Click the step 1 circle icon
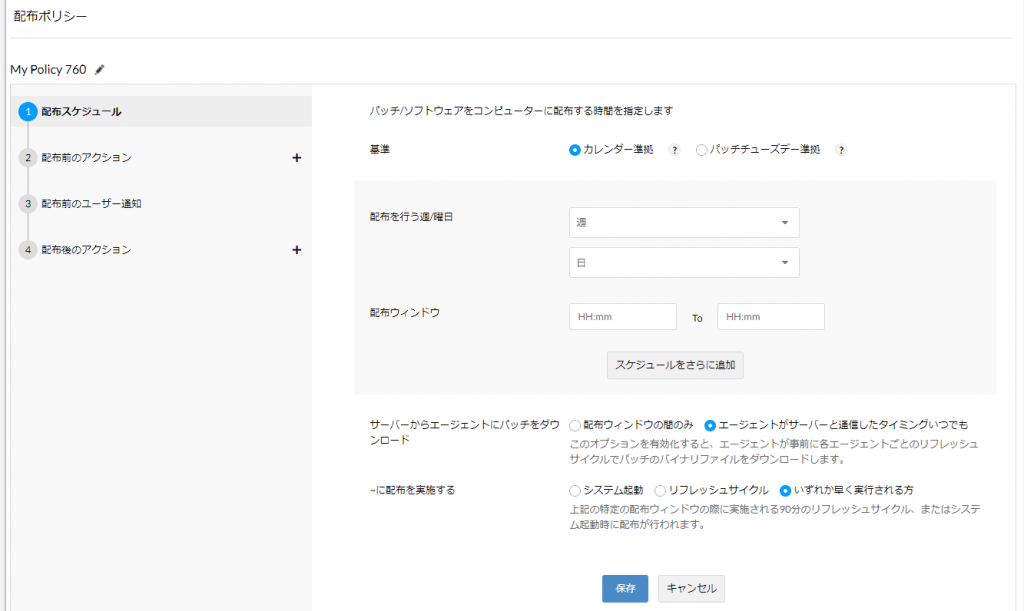Viewport: 1024px width, 611px height. point(28,112)
